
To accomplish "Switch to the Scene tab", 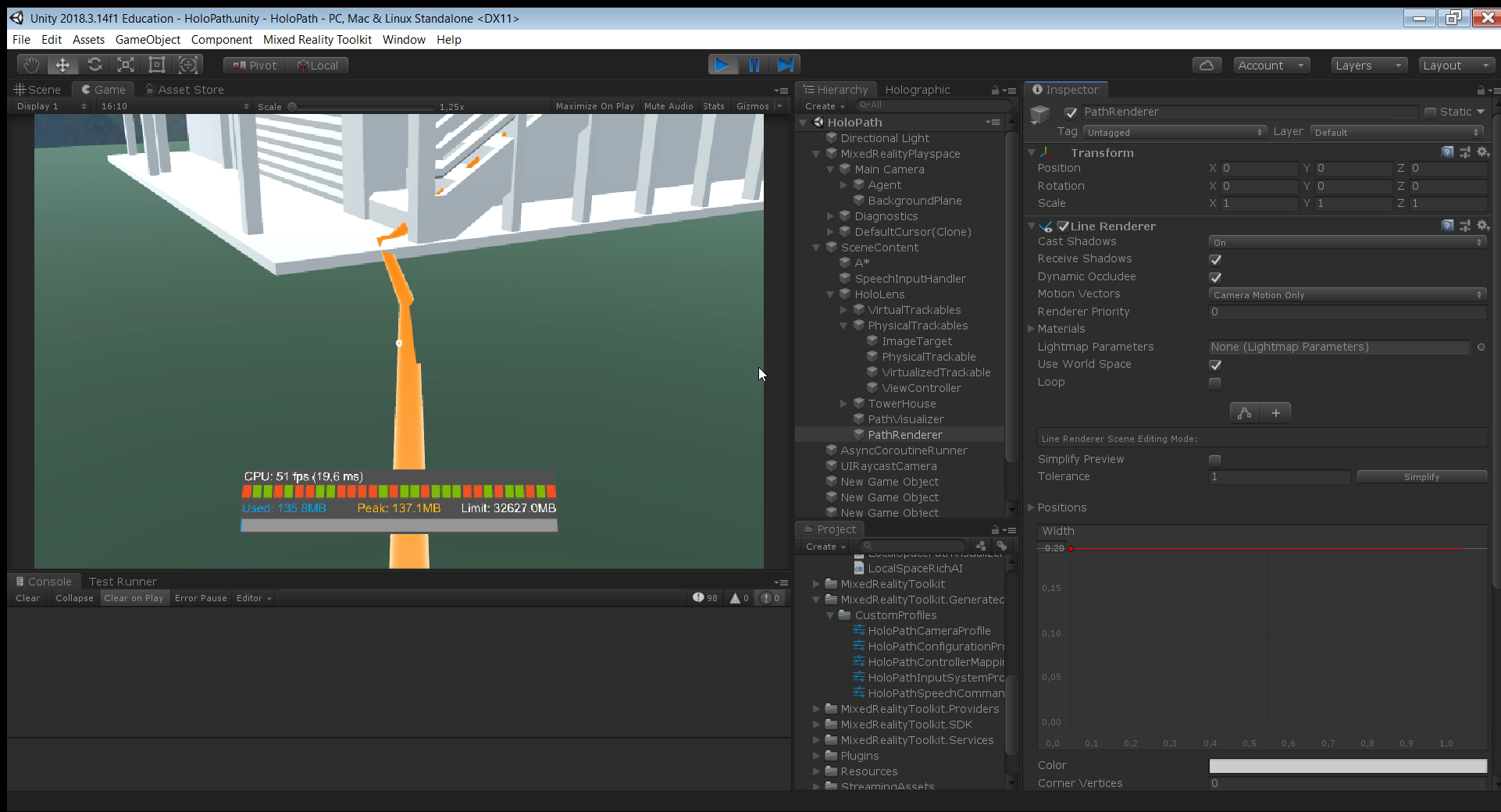I will point(38,90).
